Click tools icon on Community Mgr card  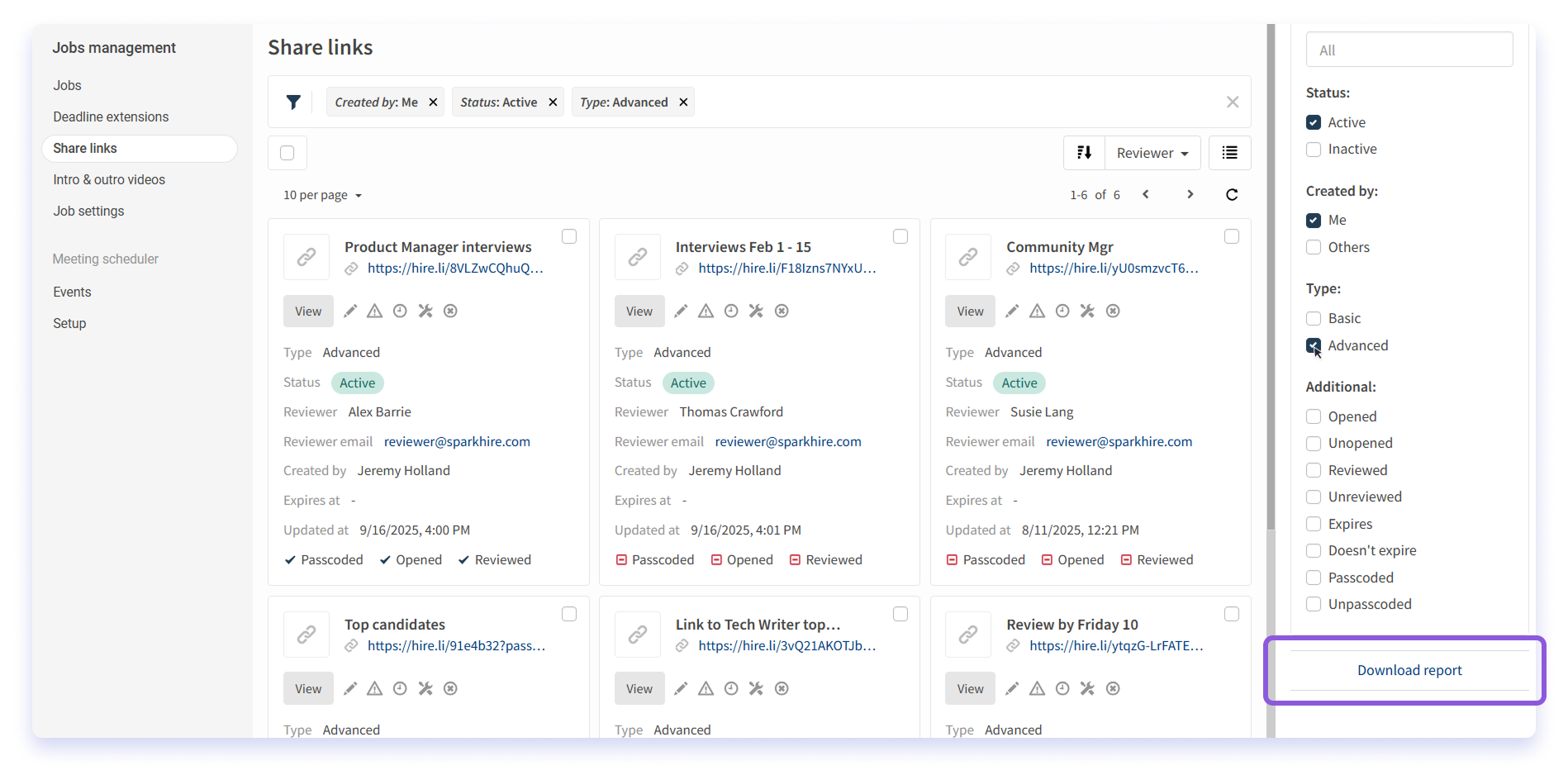coord(1087,311)
